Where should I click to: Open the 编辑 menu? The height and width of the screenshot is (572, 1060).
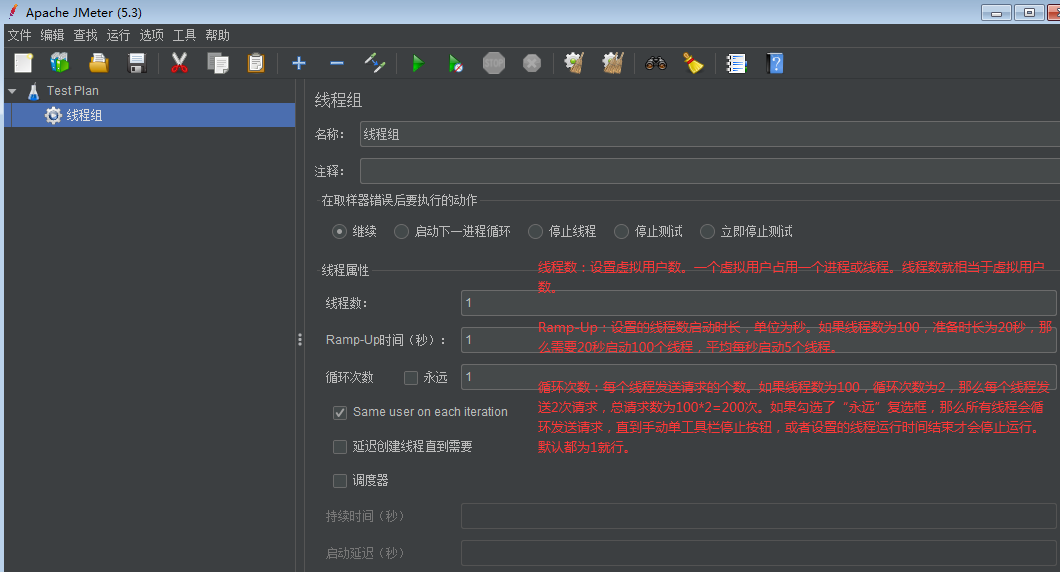click(52, 35)
